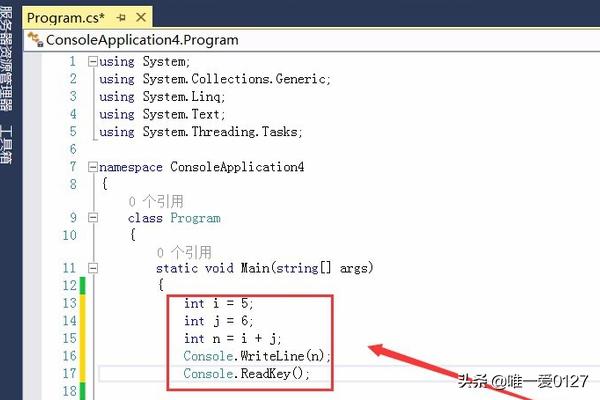
Task: Collapse the namespace ConsoleApplication4 block
Action: 94,167
